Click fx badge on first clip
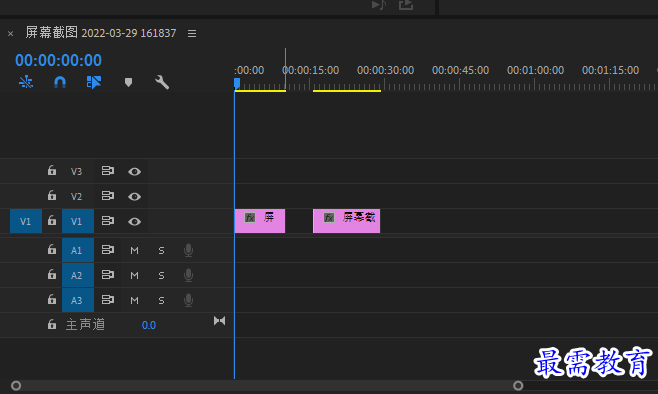 [x=250, y=217]
